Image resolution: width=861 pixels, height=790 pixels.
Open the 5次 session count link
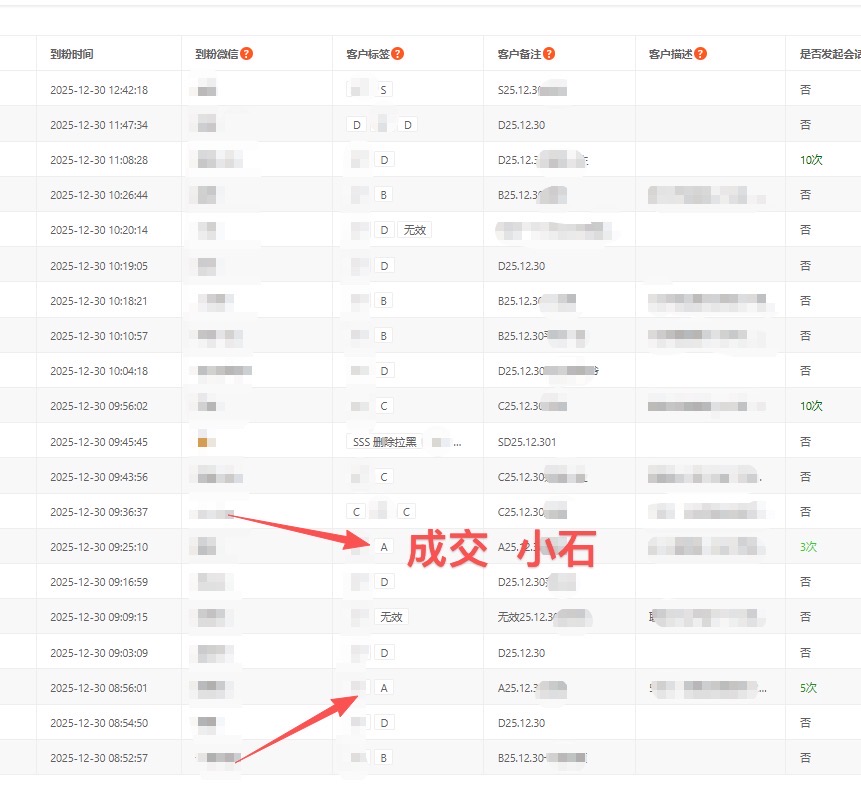tap(808, 688)
